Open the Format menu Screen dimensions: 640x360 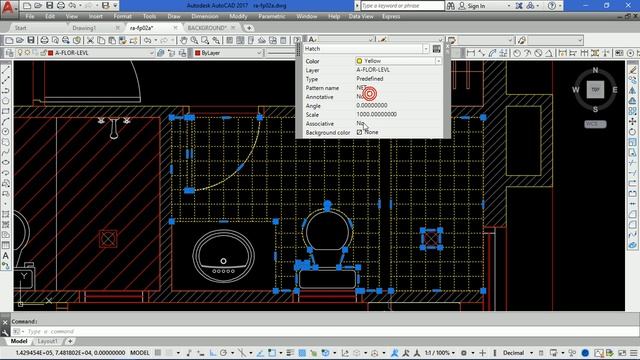pos(122,16)
